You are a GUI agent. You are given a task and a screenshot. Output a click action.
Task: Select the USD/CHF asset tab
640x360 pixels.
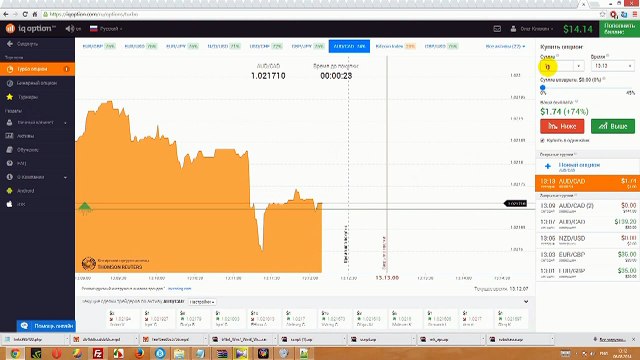pyautogui.click(x=266, y=46)
